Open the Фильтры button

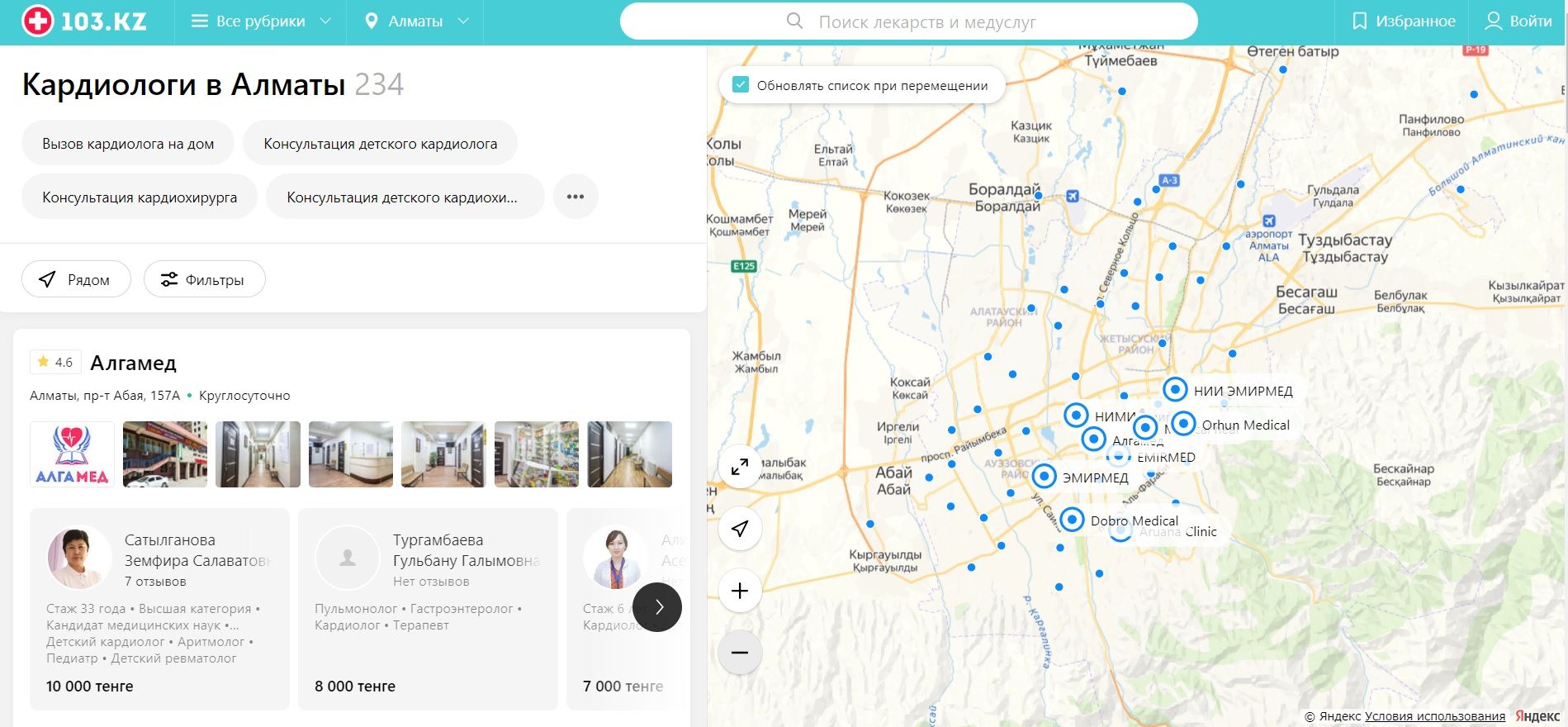(204, 279)
